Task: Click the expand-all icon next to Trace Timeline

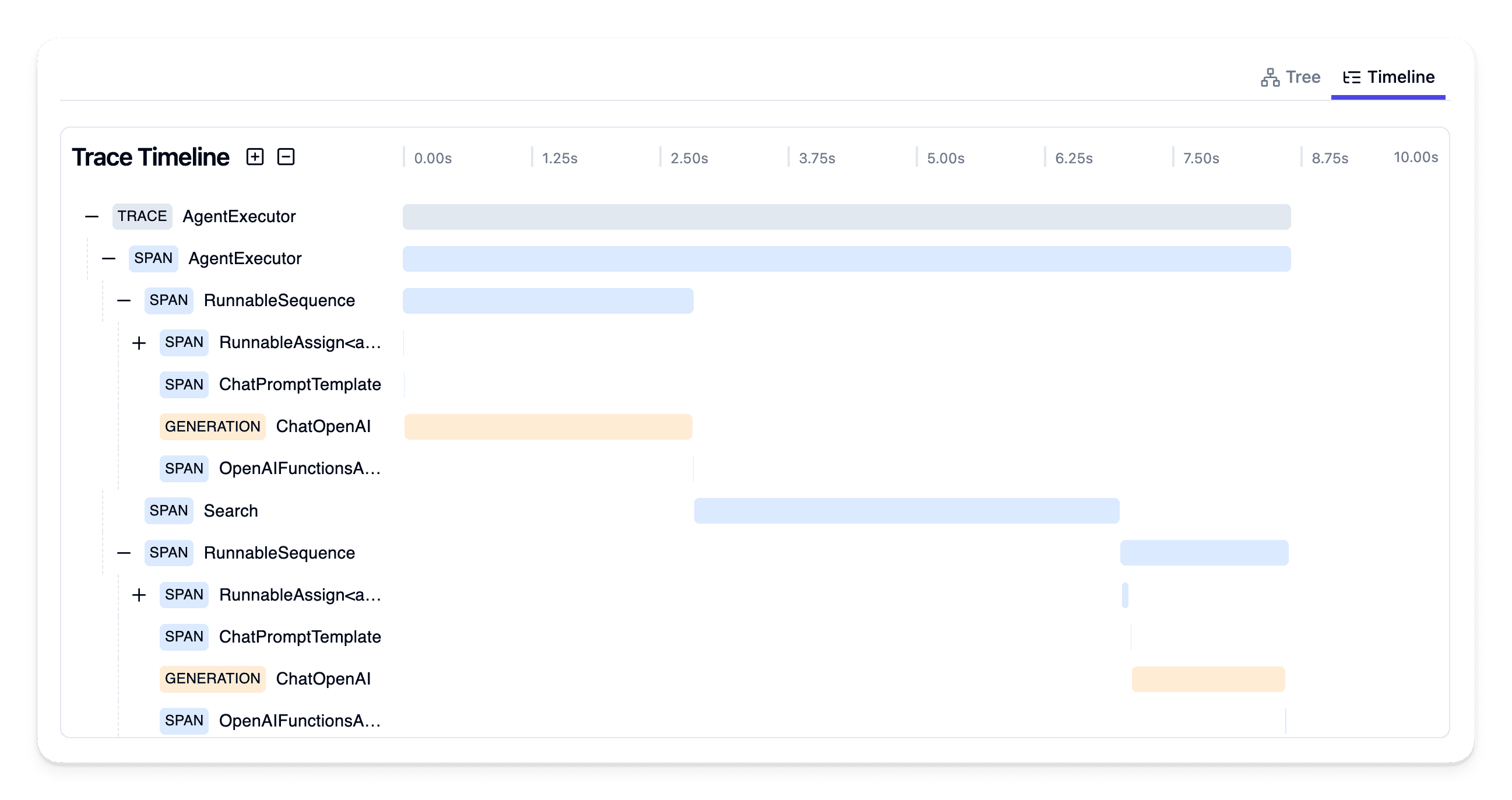Action: 255,157
